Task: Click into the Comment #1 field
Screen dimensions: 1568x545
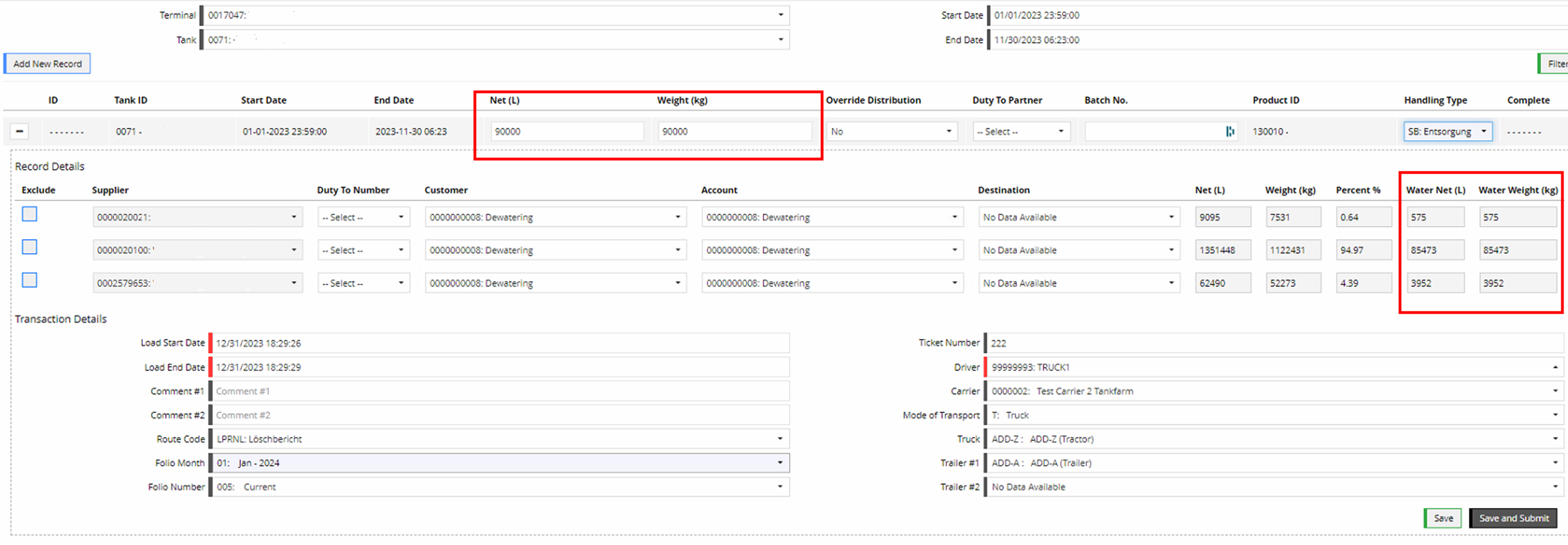Action: (x=499, y=392)
